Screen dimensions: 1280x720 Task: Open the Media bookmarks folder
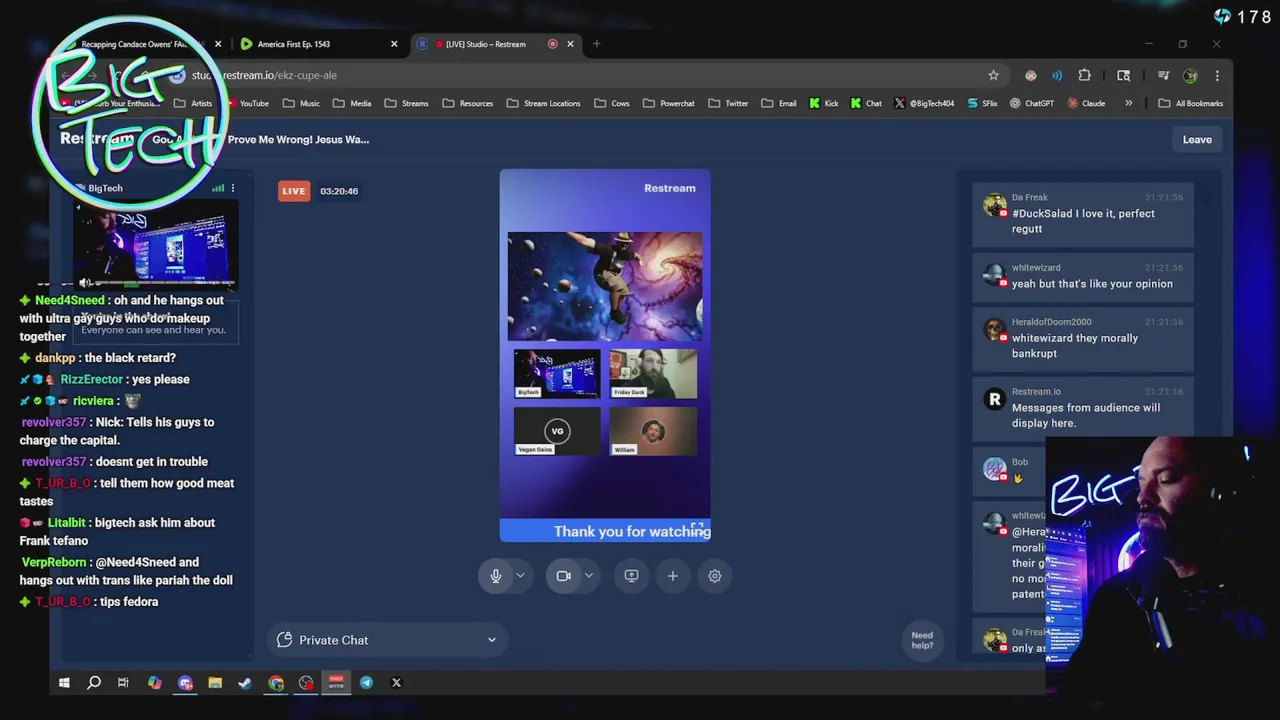[352, 103]
